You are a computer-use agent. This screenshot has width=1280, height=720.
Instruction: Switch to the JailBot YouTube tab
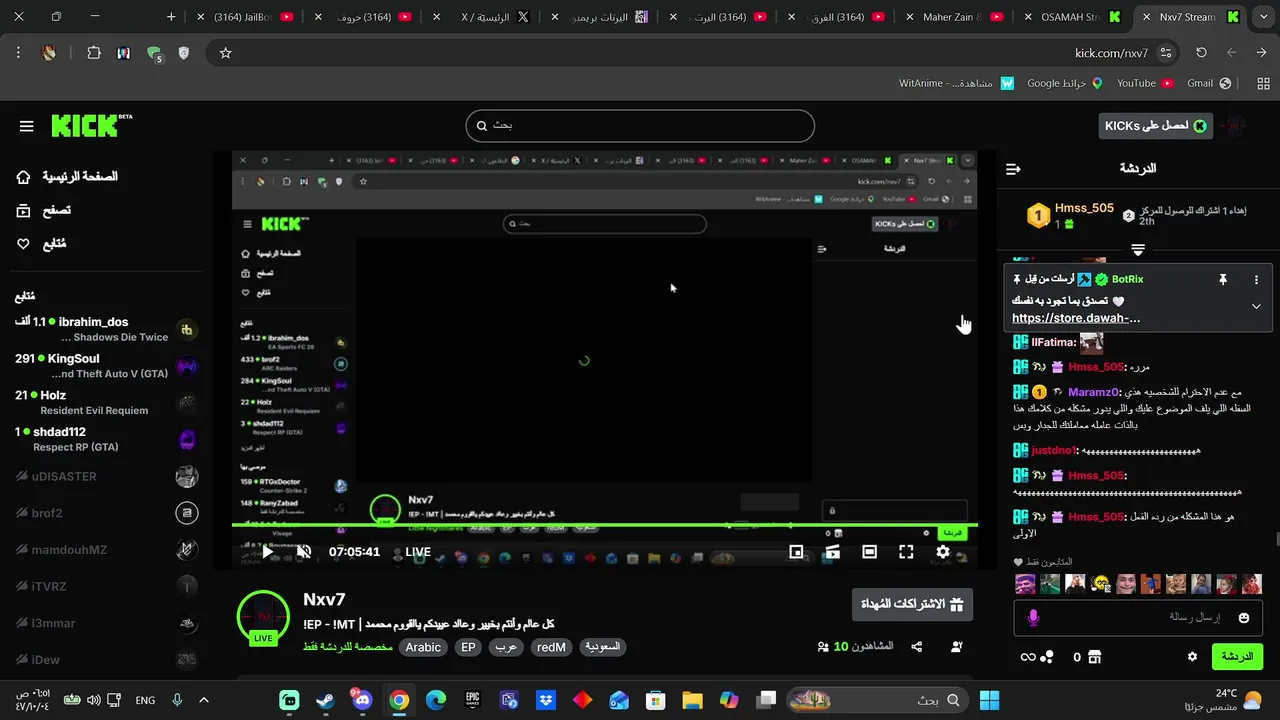[245, 17]
